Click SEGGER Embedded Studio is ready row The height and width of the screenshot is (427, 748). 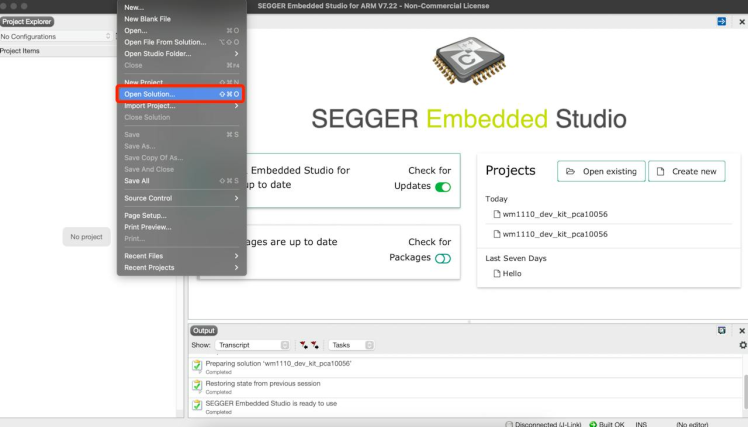click(x=465, y=407)
